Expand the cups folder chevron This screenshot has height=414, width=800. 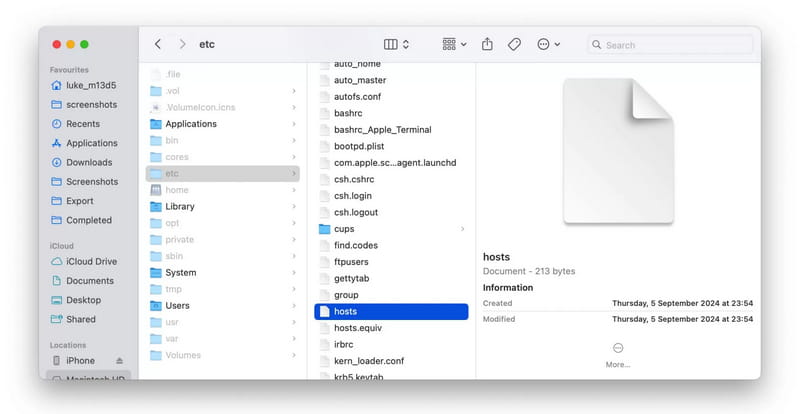tap(463, 229)
